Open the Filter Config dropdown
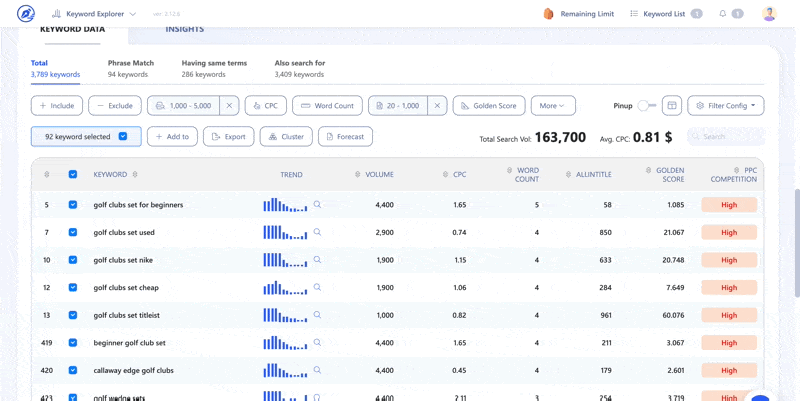 point(726,106)
